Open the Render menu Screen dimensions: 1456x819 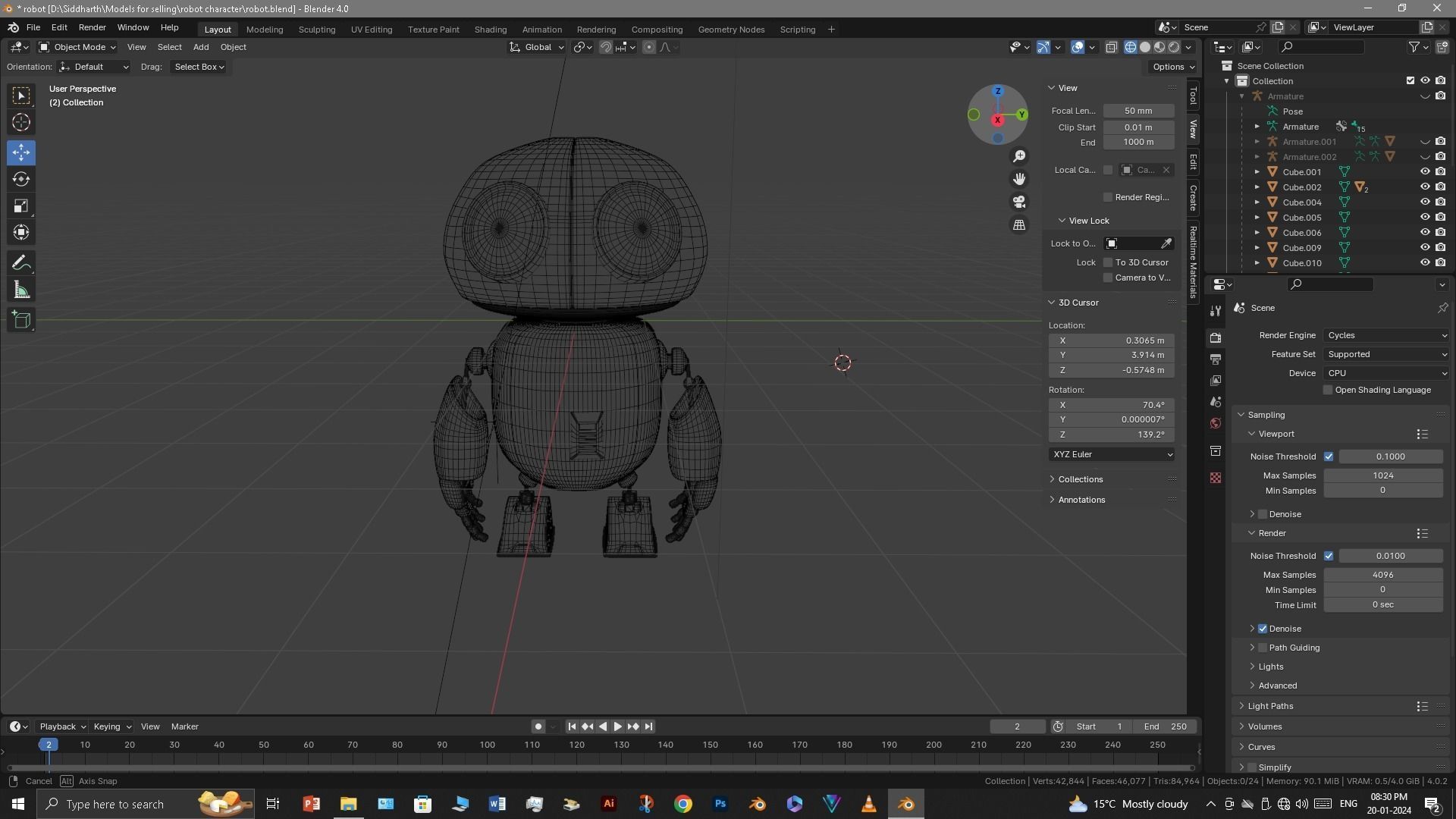[x=92, y=27]
